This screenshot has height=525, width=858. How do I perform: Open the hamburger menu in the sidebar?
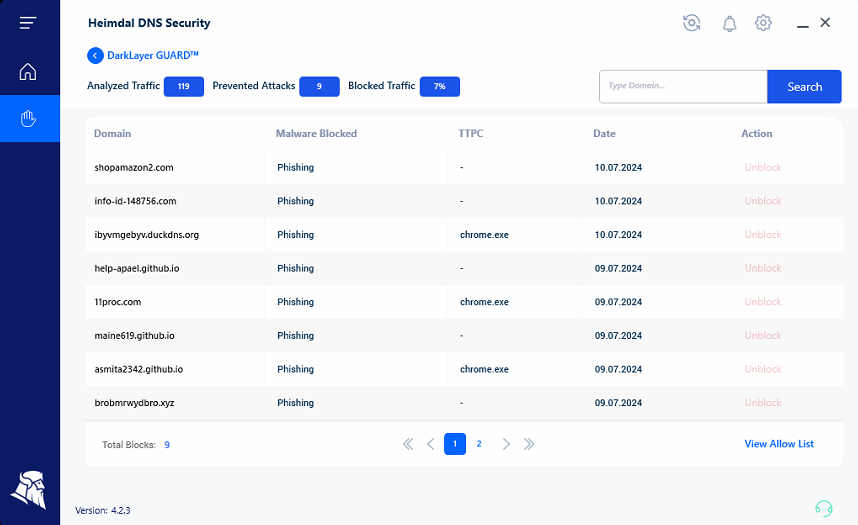[28, 22]
